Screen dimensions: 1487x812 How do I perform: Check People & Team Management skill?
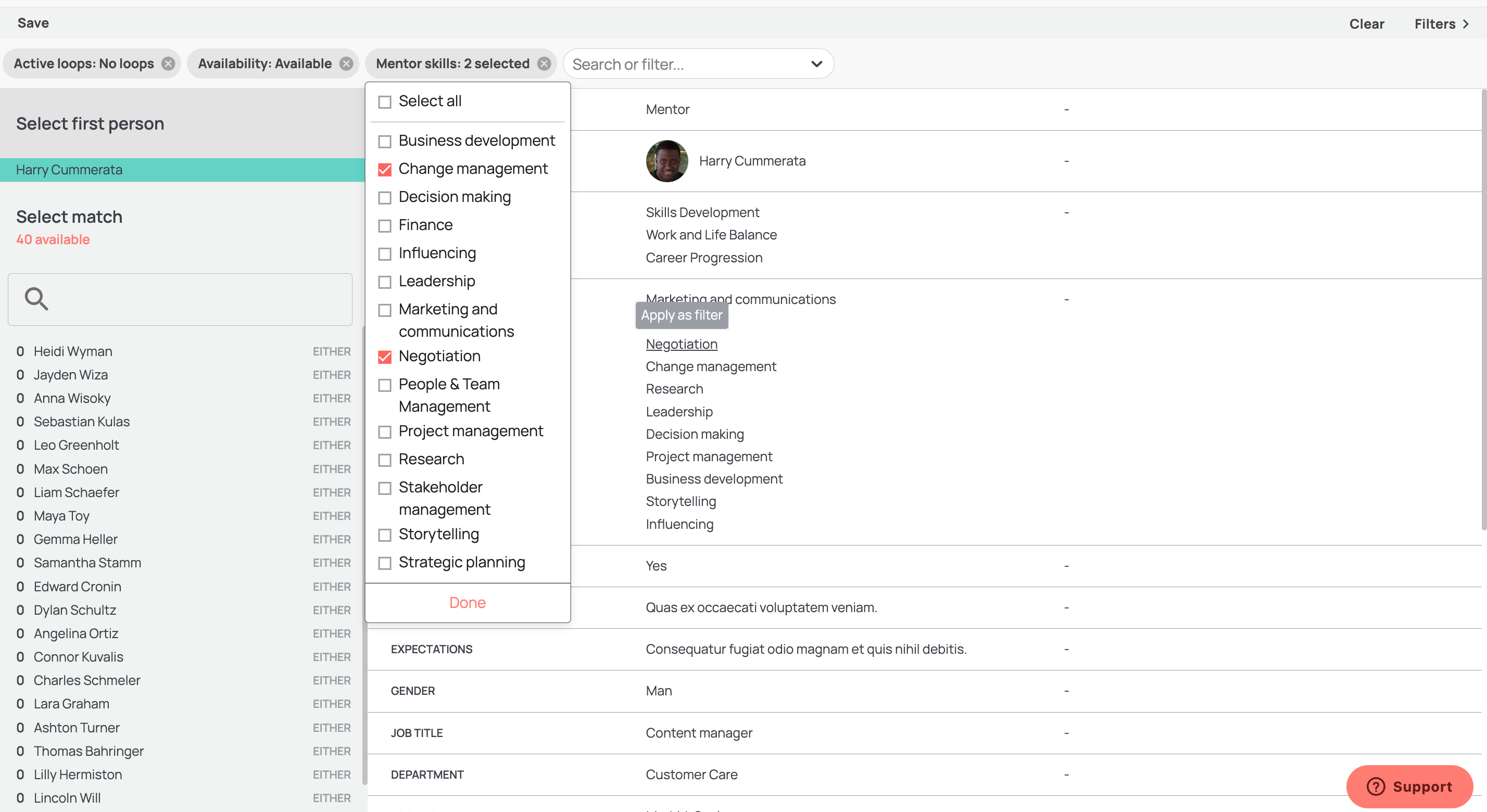point(384,386)
